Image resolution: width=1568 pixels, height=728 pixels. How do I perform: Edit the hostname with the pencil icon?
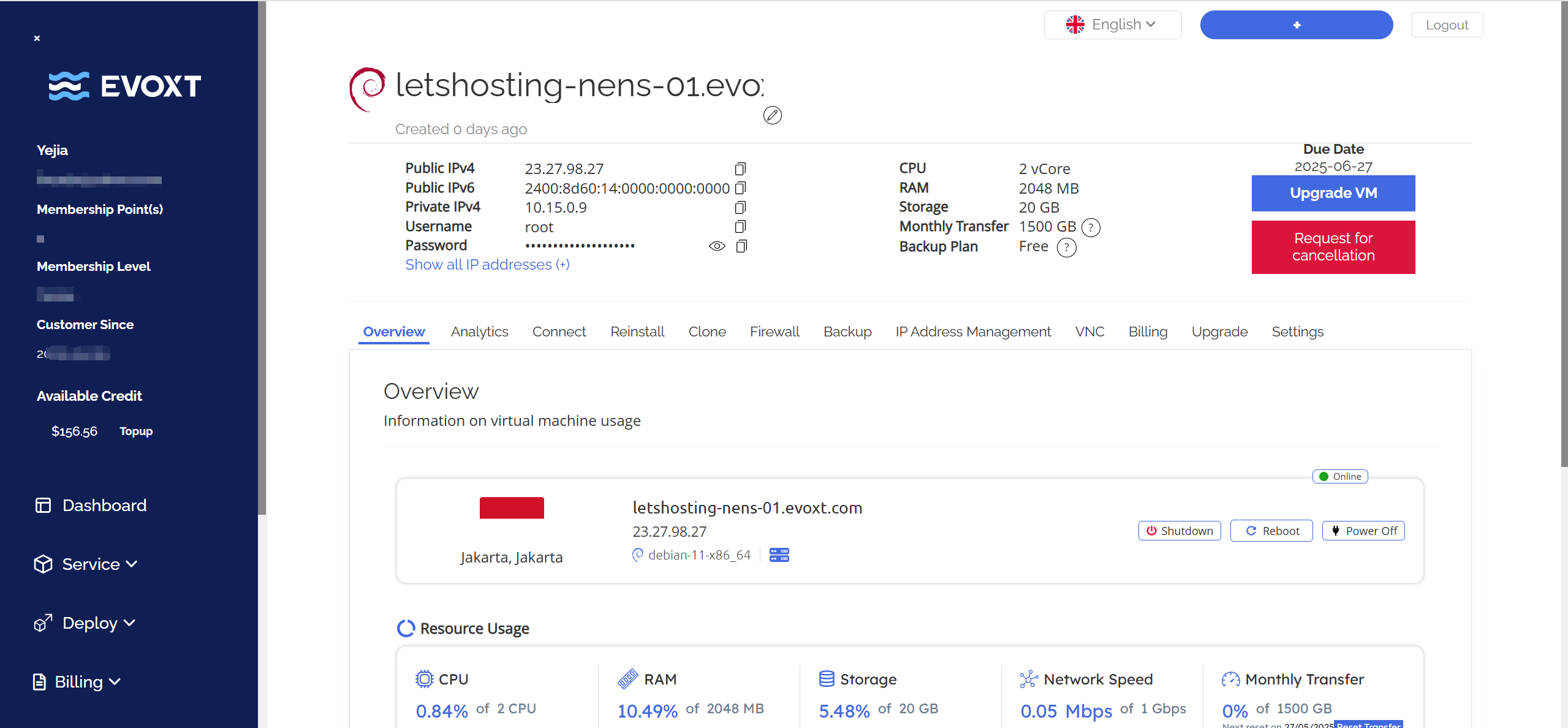point(772,115)
